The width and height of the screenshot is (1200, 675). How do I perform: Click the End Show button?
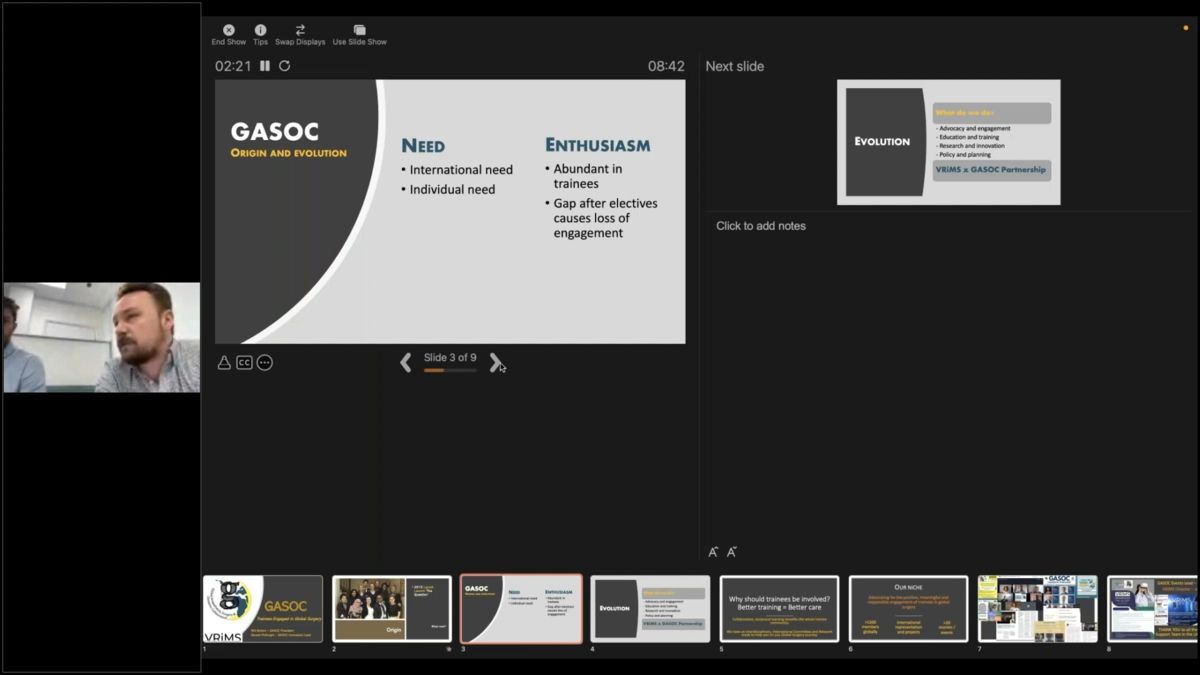tap(228, 35)
